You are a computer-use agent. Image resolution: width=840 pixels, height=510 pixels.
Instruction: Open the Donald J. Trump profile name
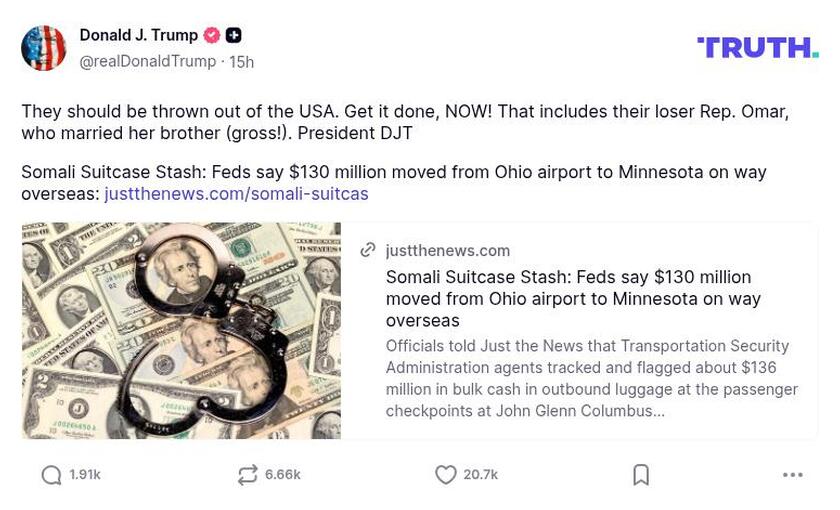139,35
